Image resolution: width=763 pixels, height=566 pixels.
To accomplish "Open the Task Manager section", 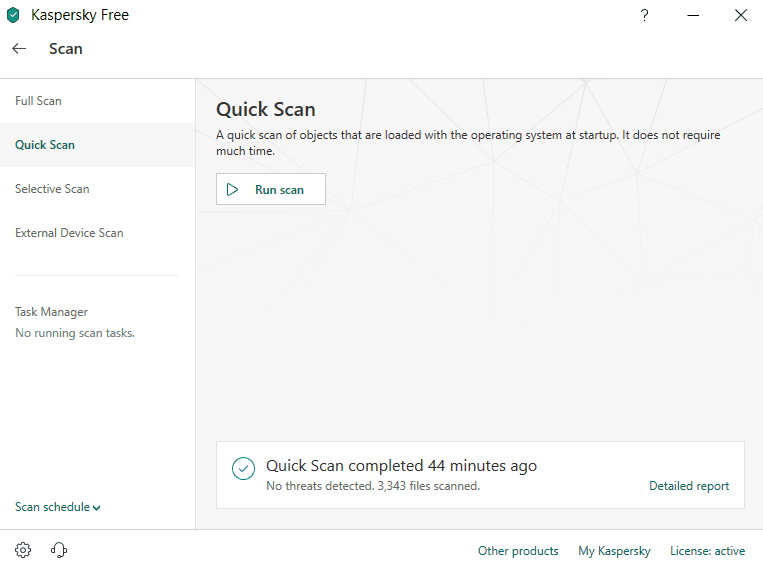I will tap(52, 312).
